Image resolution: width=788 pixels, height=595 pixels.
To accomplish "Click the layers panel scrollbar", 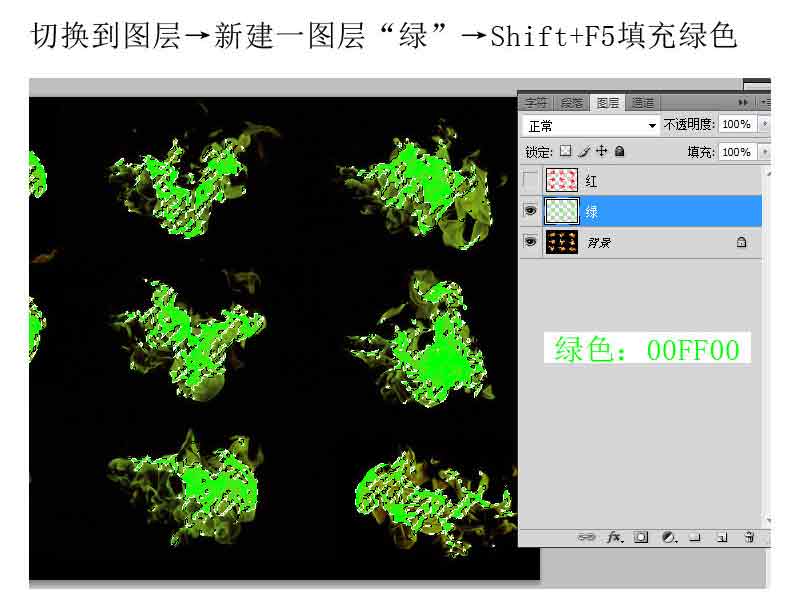I will pos(767,347).
